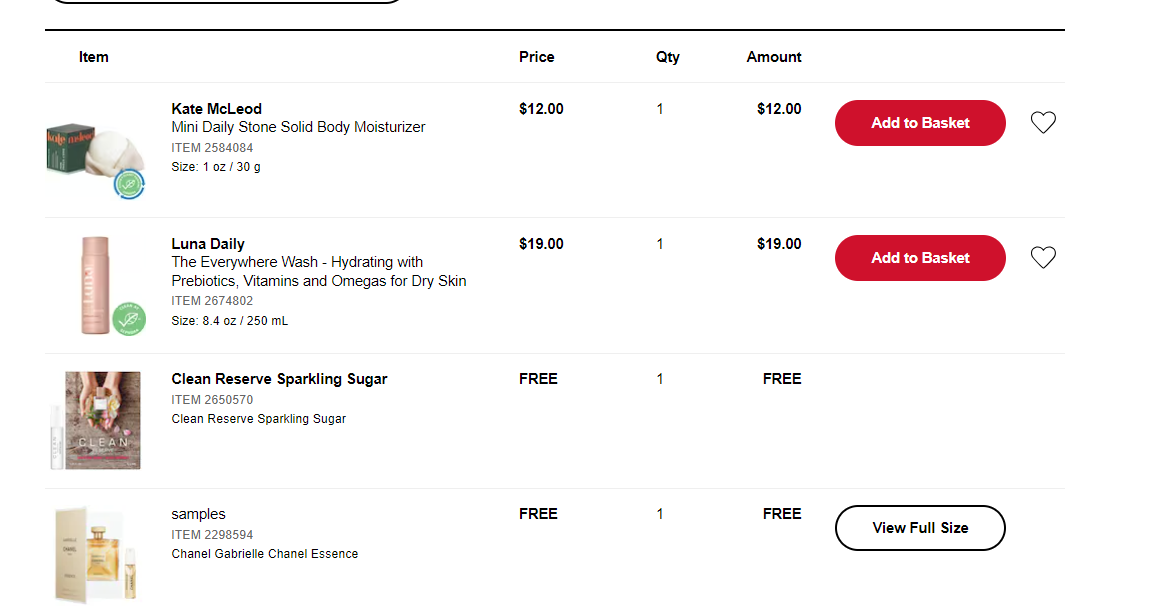Select the Luna Daily bottle thumbnail
Screen dimensions: 1158x615
point(95,283)
